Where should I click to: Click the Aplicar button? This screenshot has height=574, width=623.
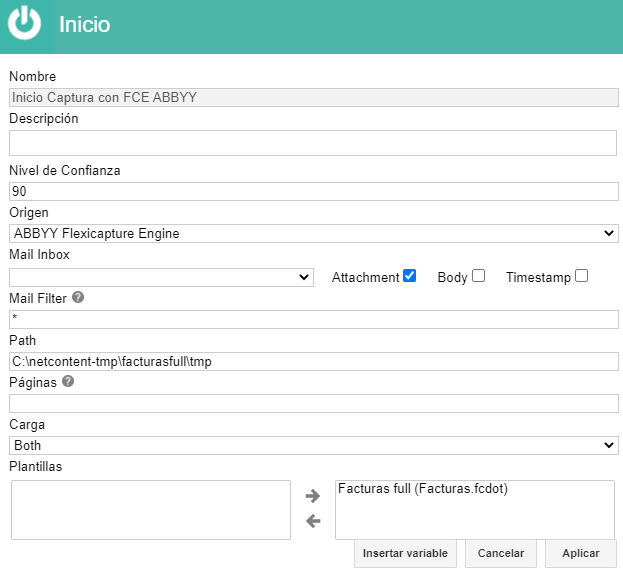[x=580, y=553]
